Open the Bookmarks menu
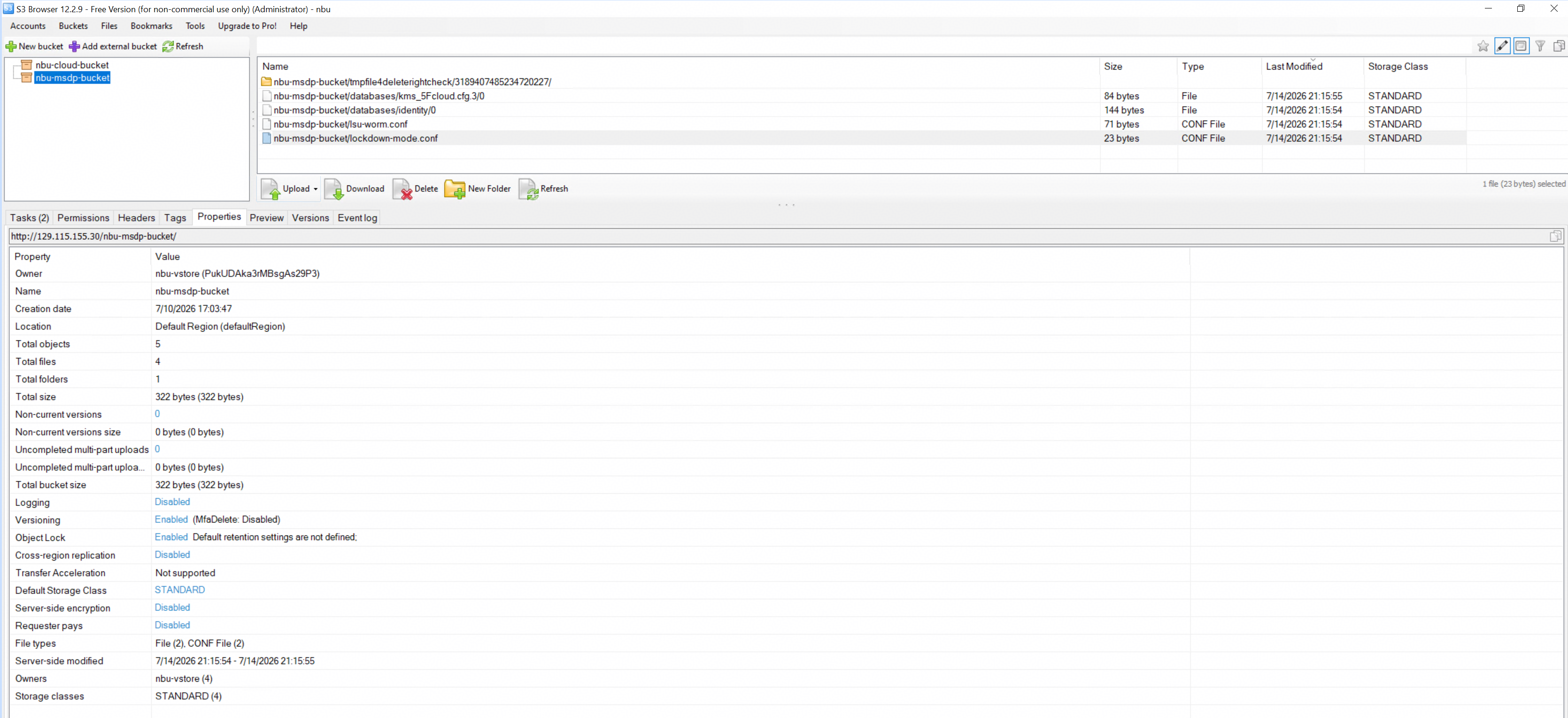 pos(152,25)
